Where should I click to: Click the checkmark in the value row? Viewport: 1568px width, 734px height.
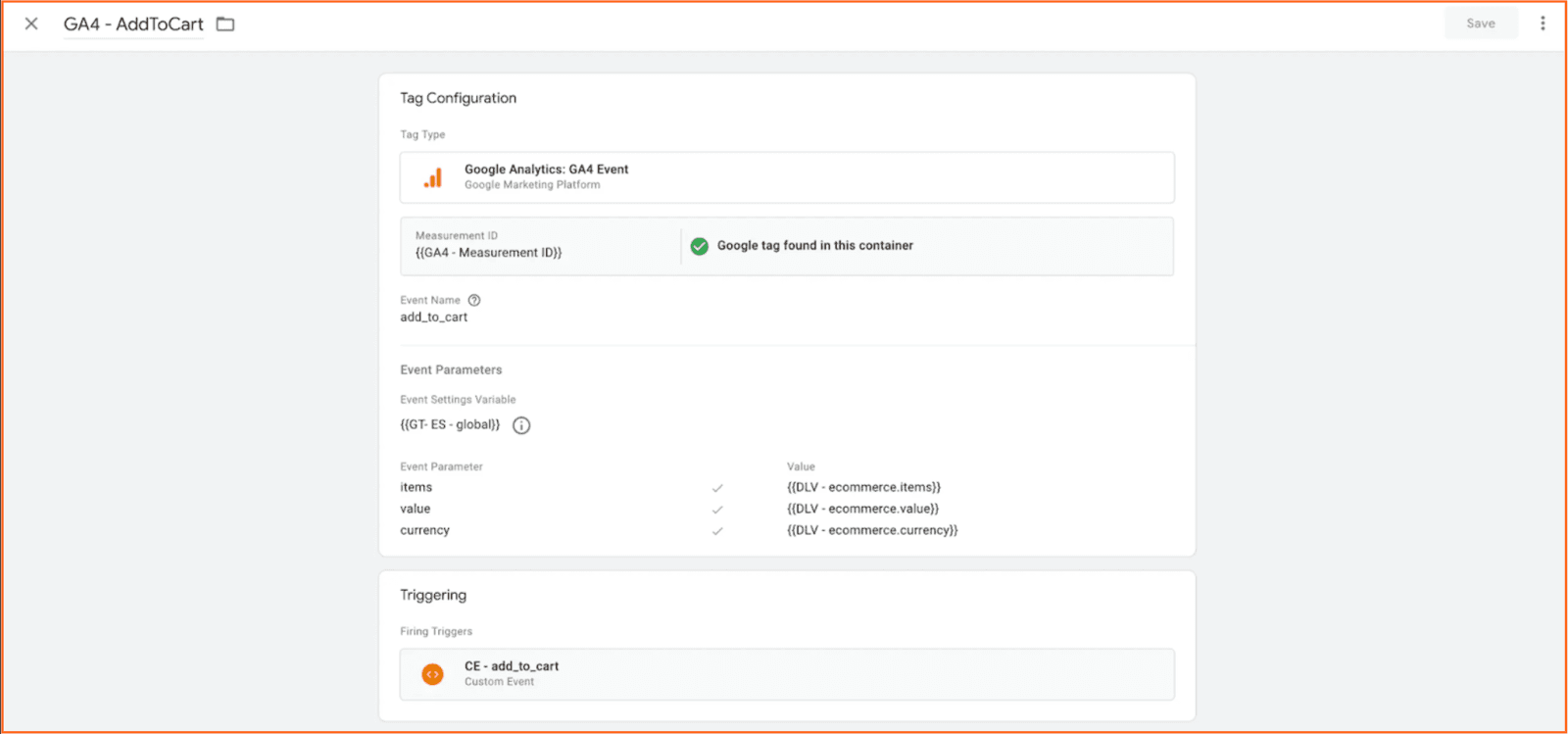coord(717,510)
